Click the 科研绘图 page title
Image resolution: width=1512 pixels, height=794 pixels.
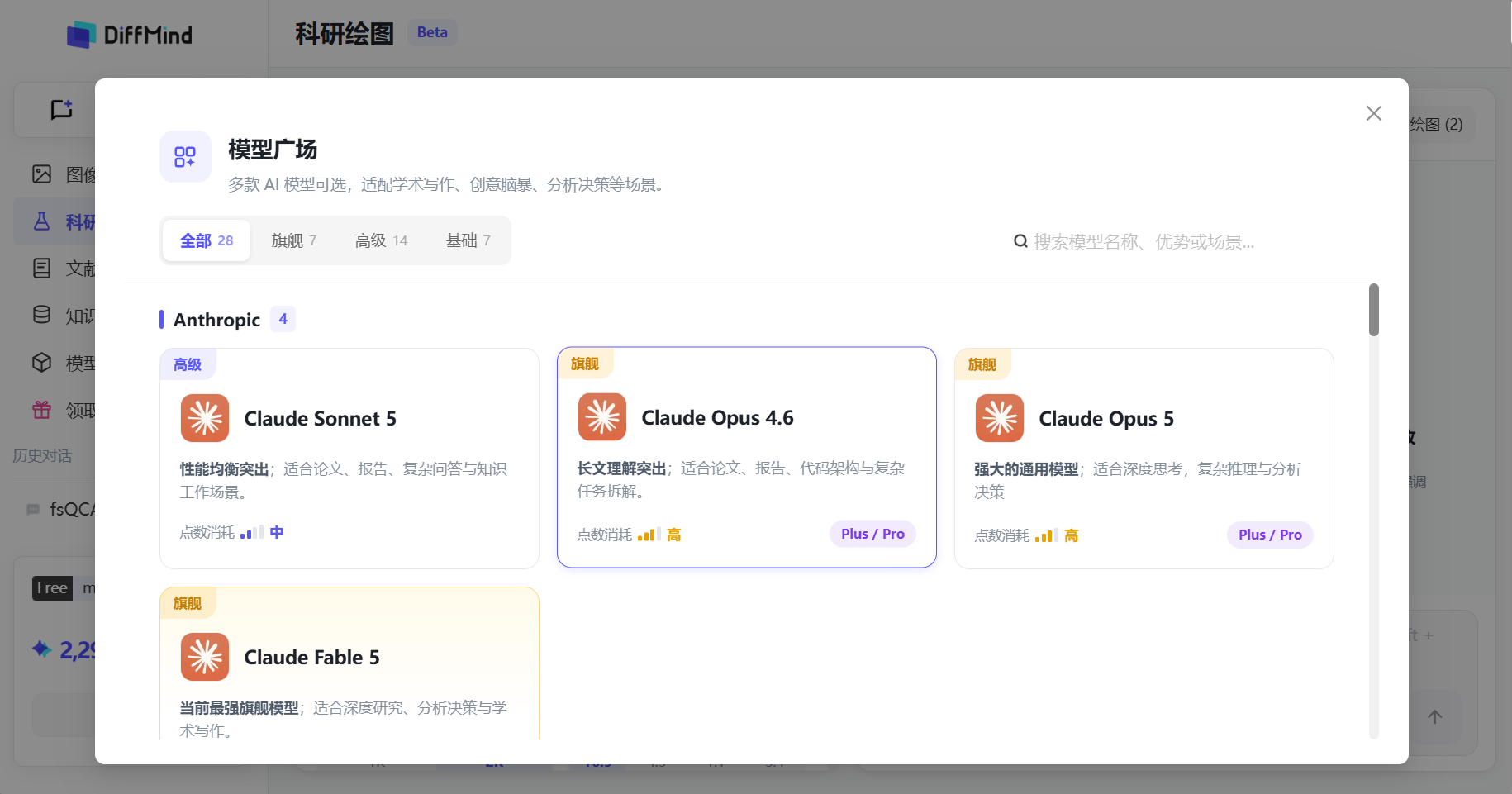(x=345, y=34)
